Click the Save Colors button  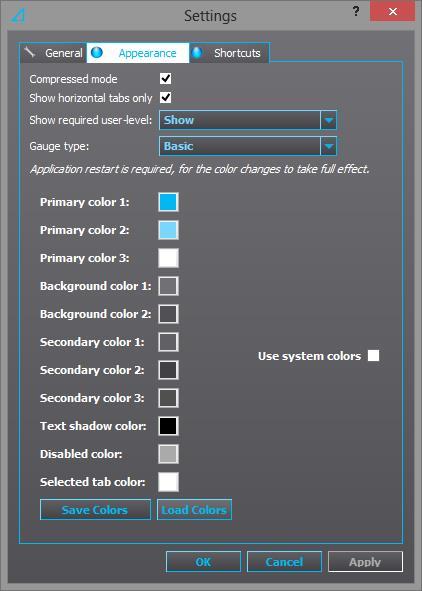pos(95,510)
